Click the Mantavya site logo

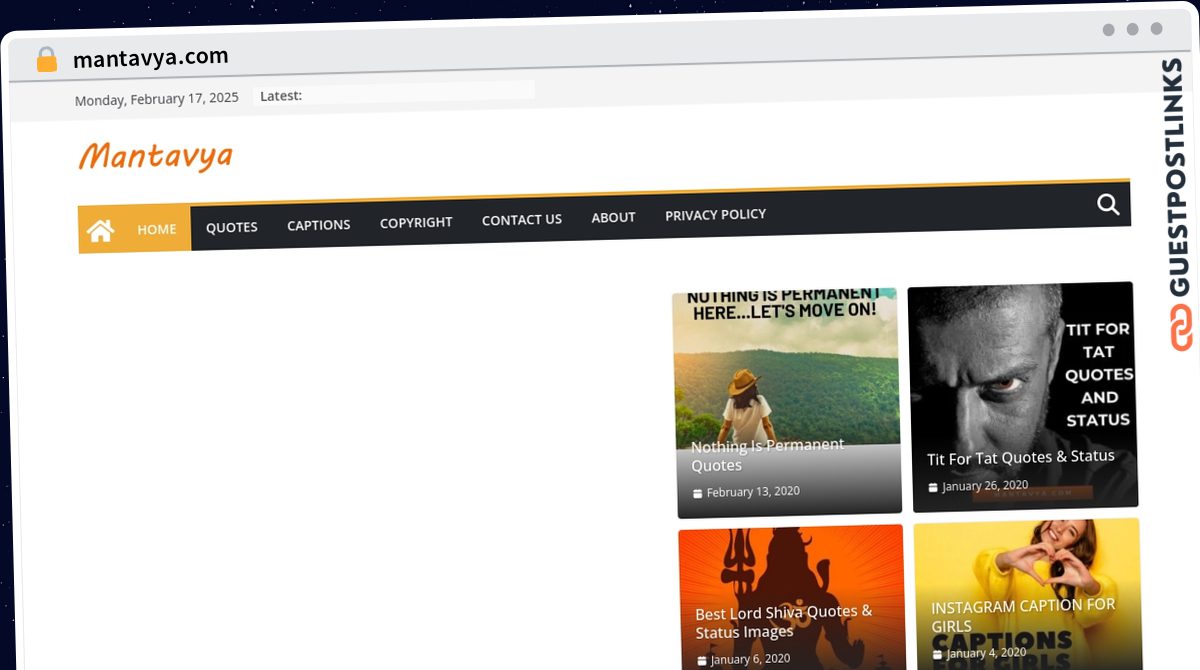(156, 156)
